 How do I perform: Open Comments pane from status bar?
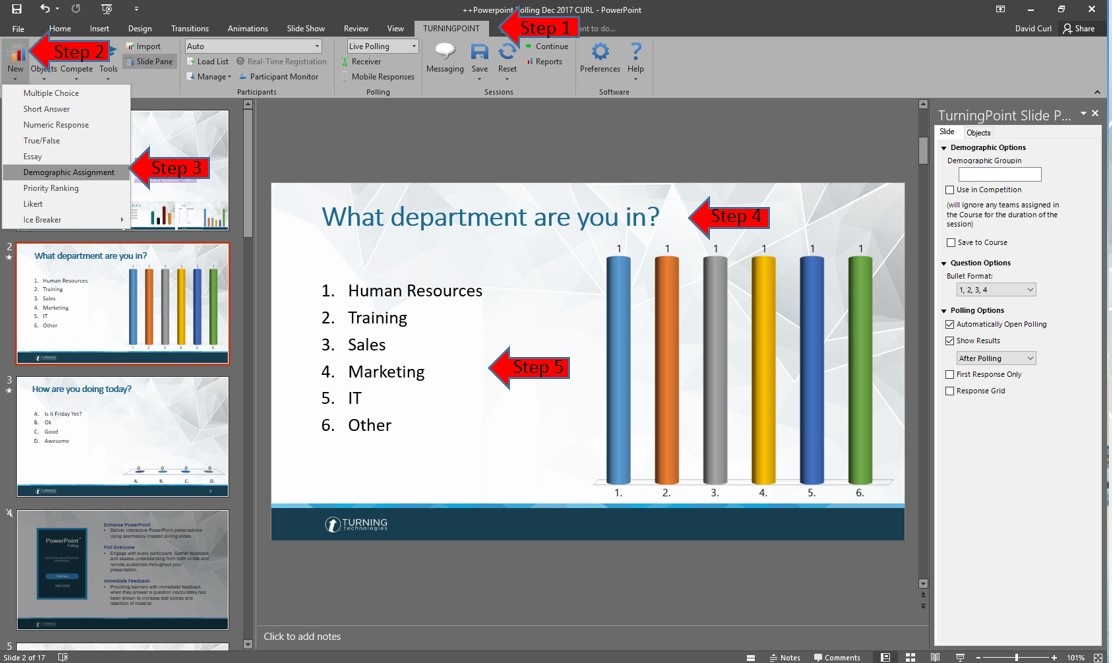pos(837,657)
